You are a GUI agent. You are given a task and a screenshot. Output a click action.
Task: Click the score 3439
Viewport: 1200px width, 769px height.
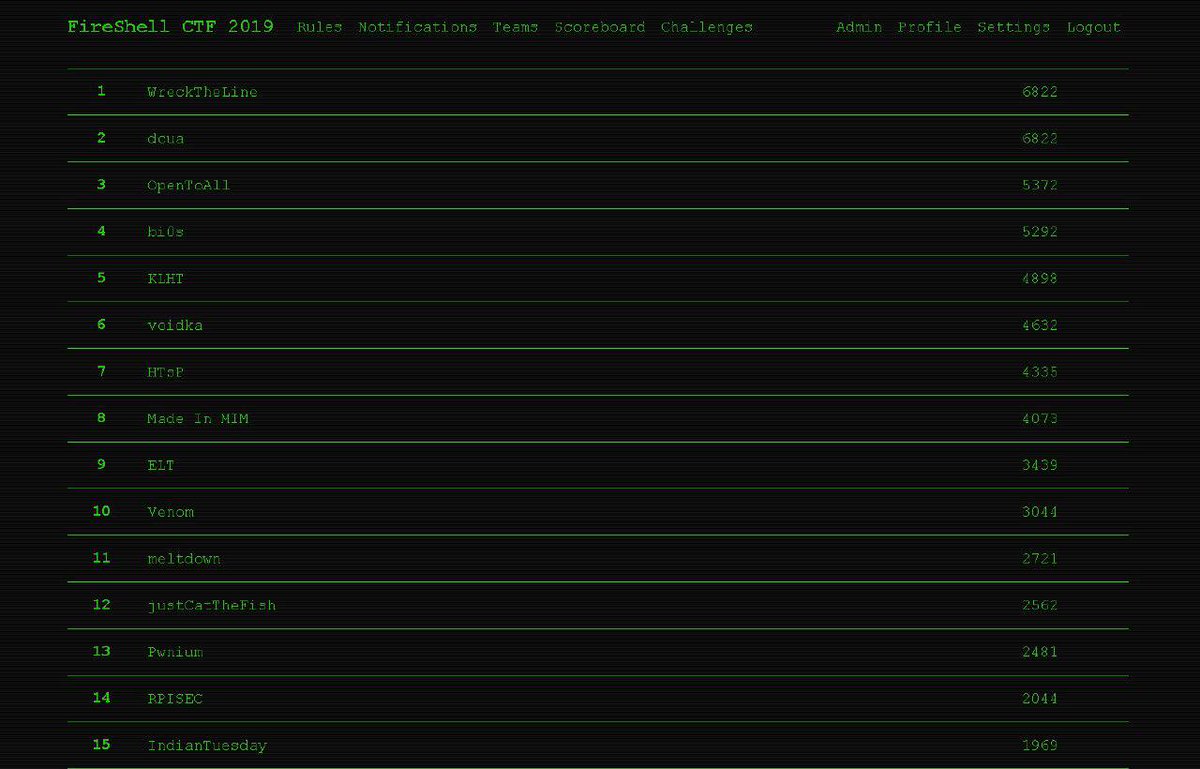tap(1040, 465)
